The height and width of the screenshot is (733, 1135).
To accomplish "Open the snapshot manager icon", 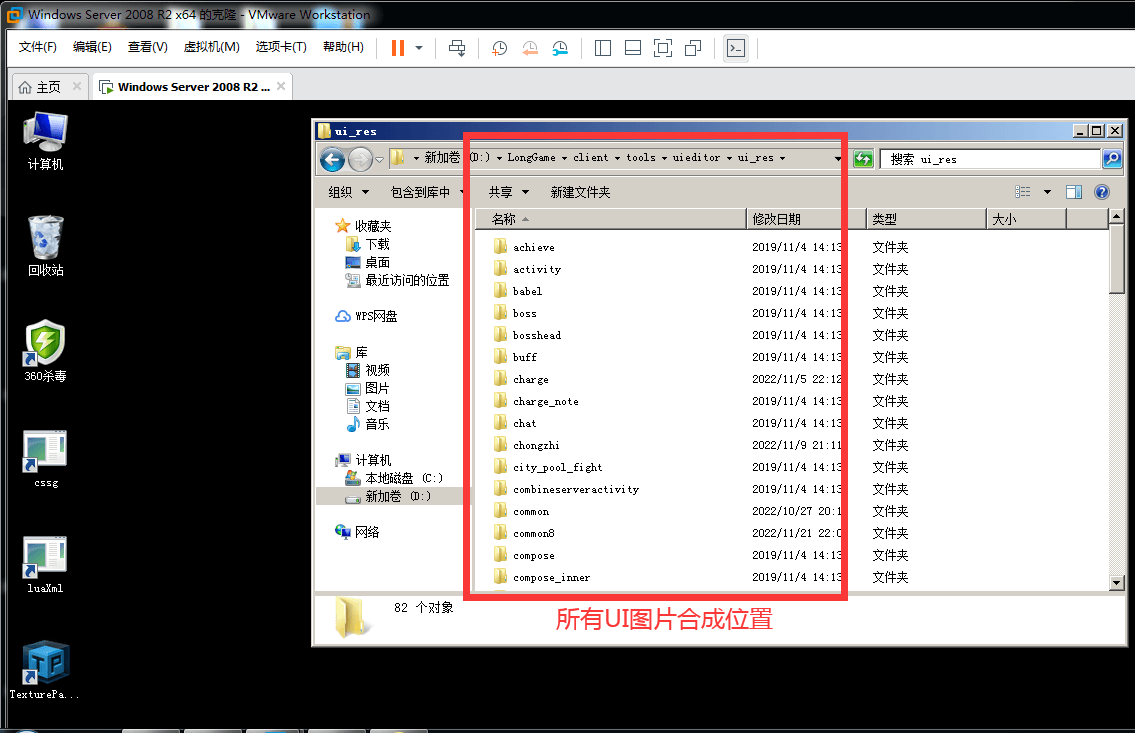I will click(x=560, y=48).
